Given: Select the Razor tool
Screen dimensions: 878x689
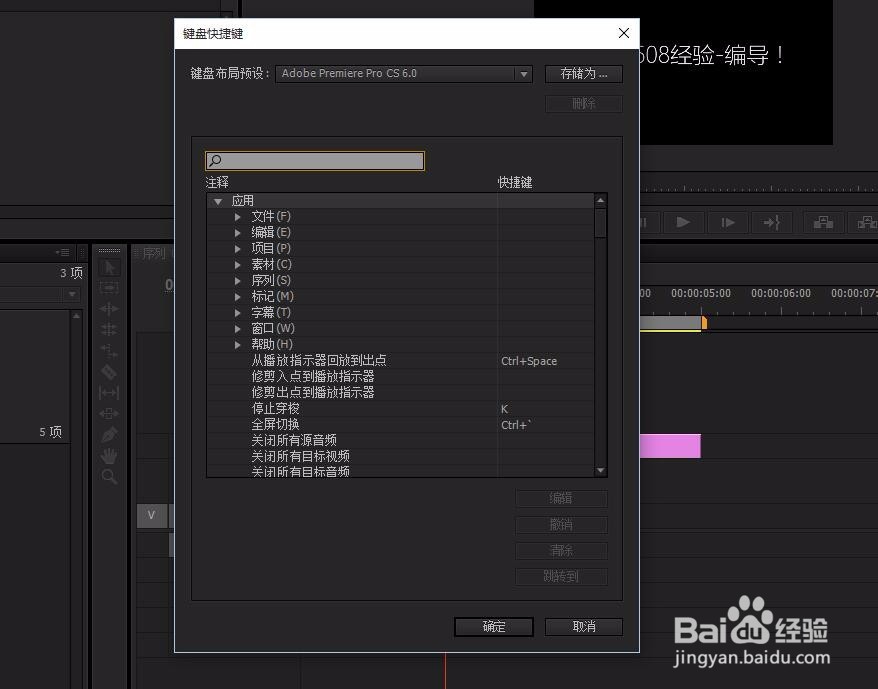Looking at the screenshot, I should tap(109, 372).
